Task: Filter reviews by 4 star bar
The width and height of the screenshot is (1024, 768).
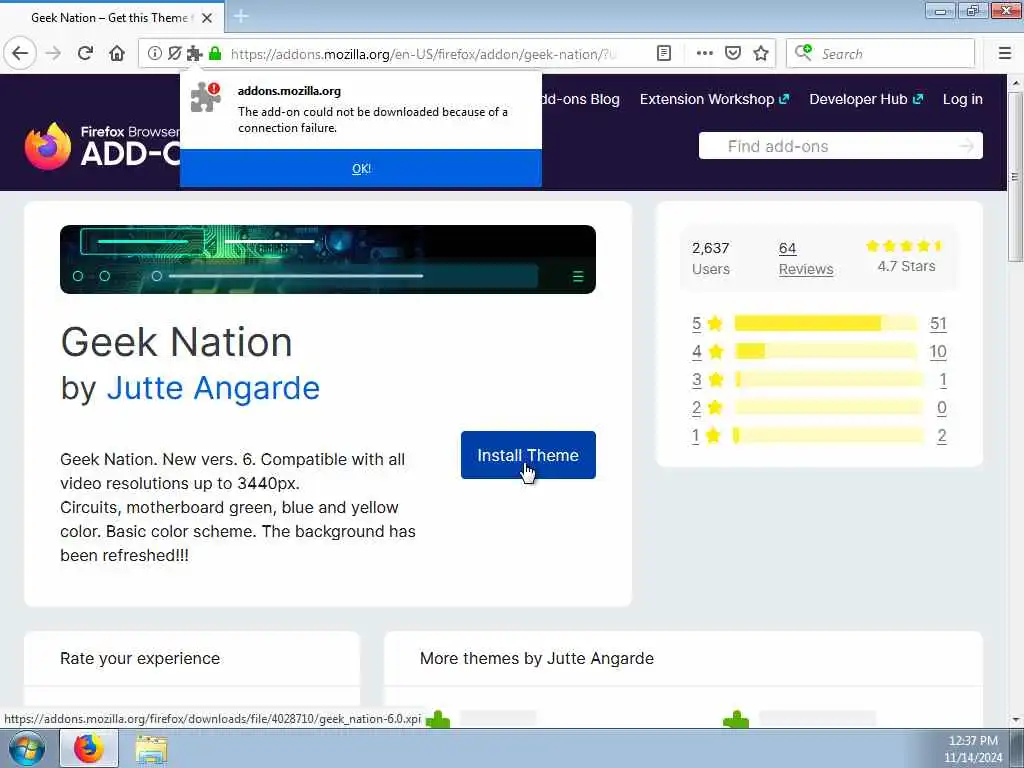Action: (x=825, y=351)
